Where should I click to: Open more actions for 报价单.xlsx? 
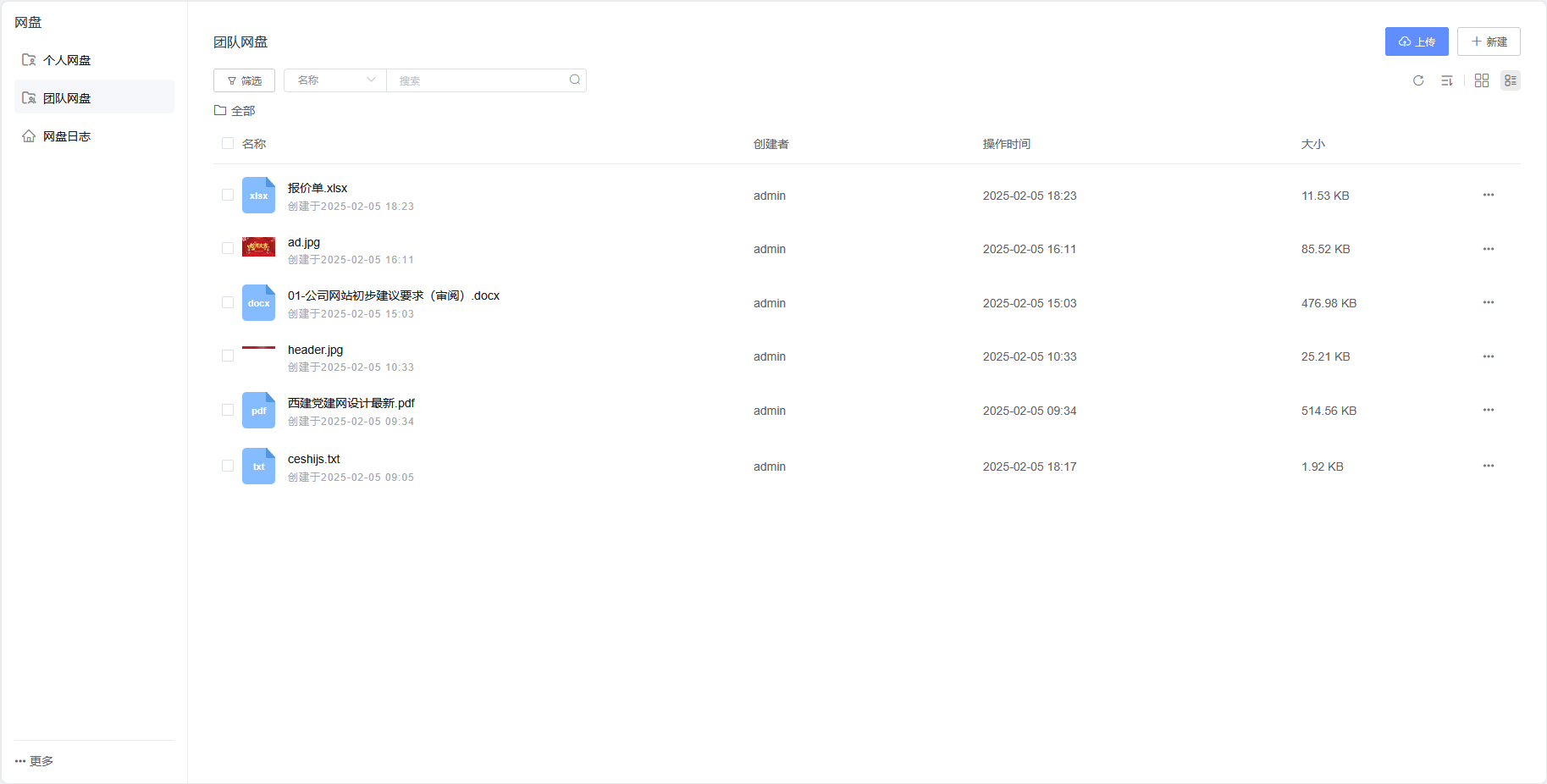(x=1488, y=196)
